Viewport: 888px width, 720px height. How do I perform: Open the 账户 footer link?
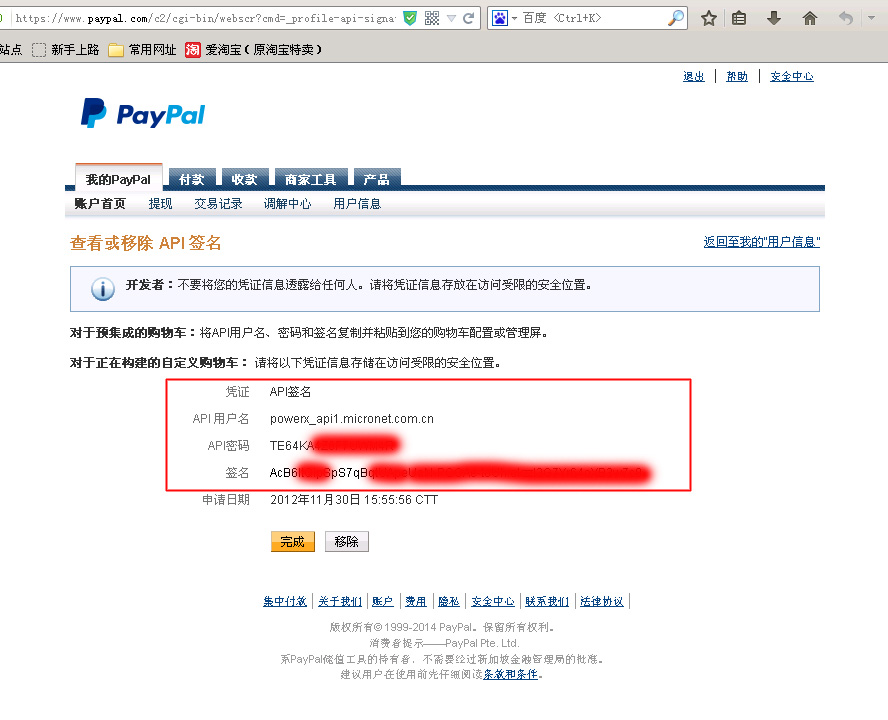383,601
